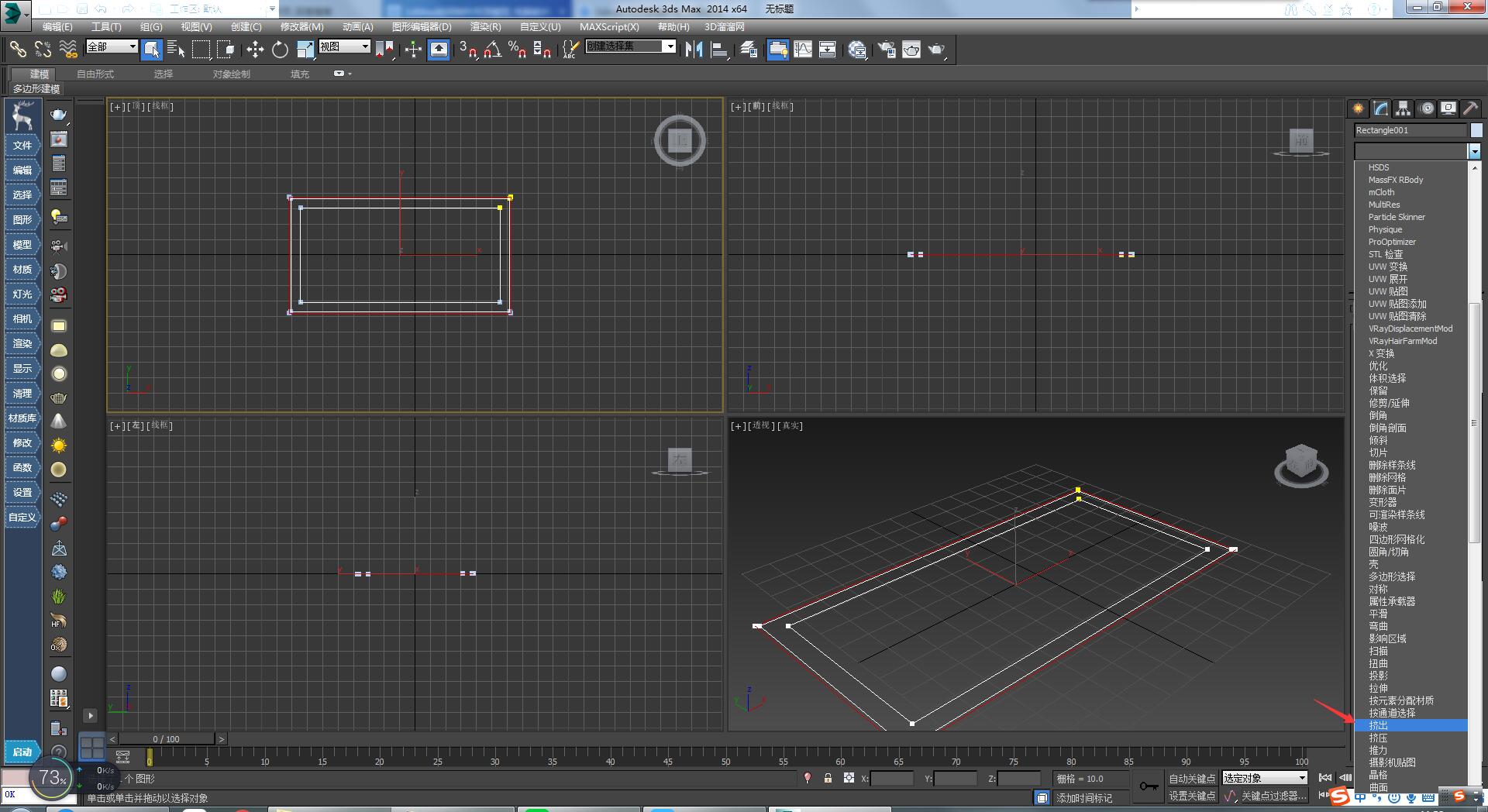
Task: Enable 自动关键点 auto key mode
Action: 1191,779
